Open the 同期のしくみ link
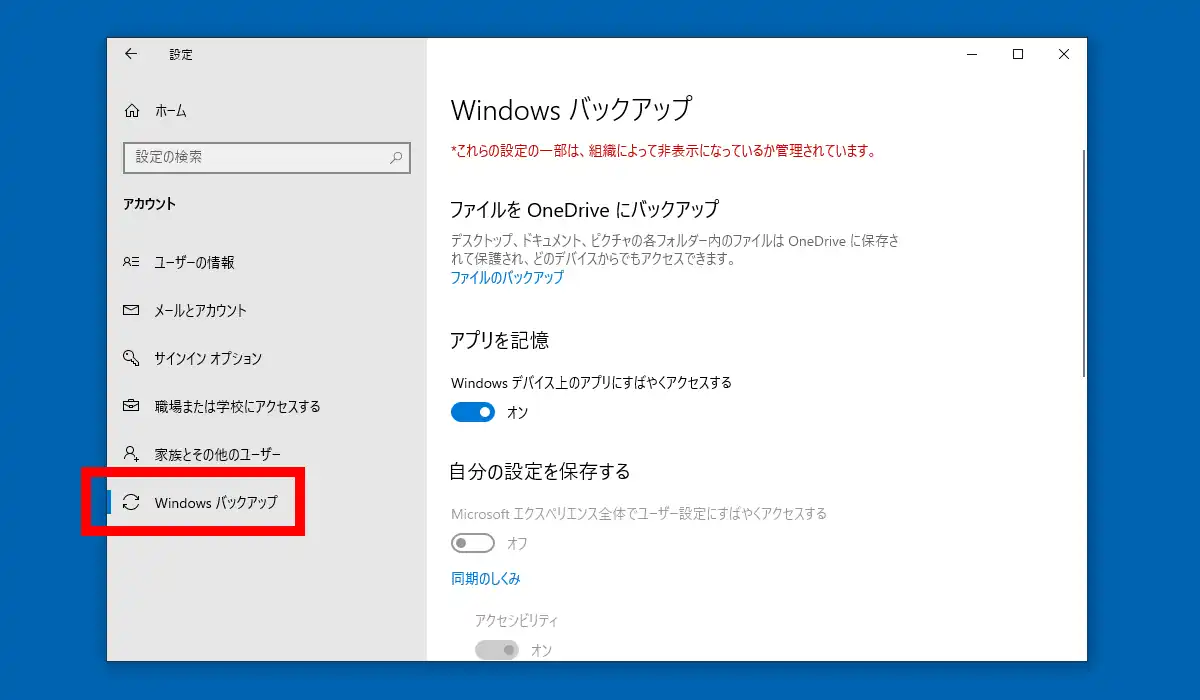Image resolution: width=1200 pixels, height=700 pixels. pyautogui.click(x=485, y=578)
